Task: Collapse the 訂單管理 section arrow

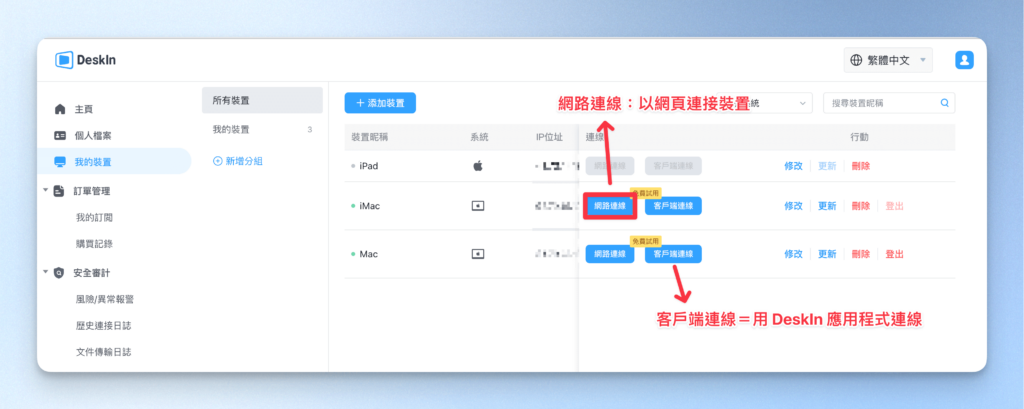Action: 46,191
